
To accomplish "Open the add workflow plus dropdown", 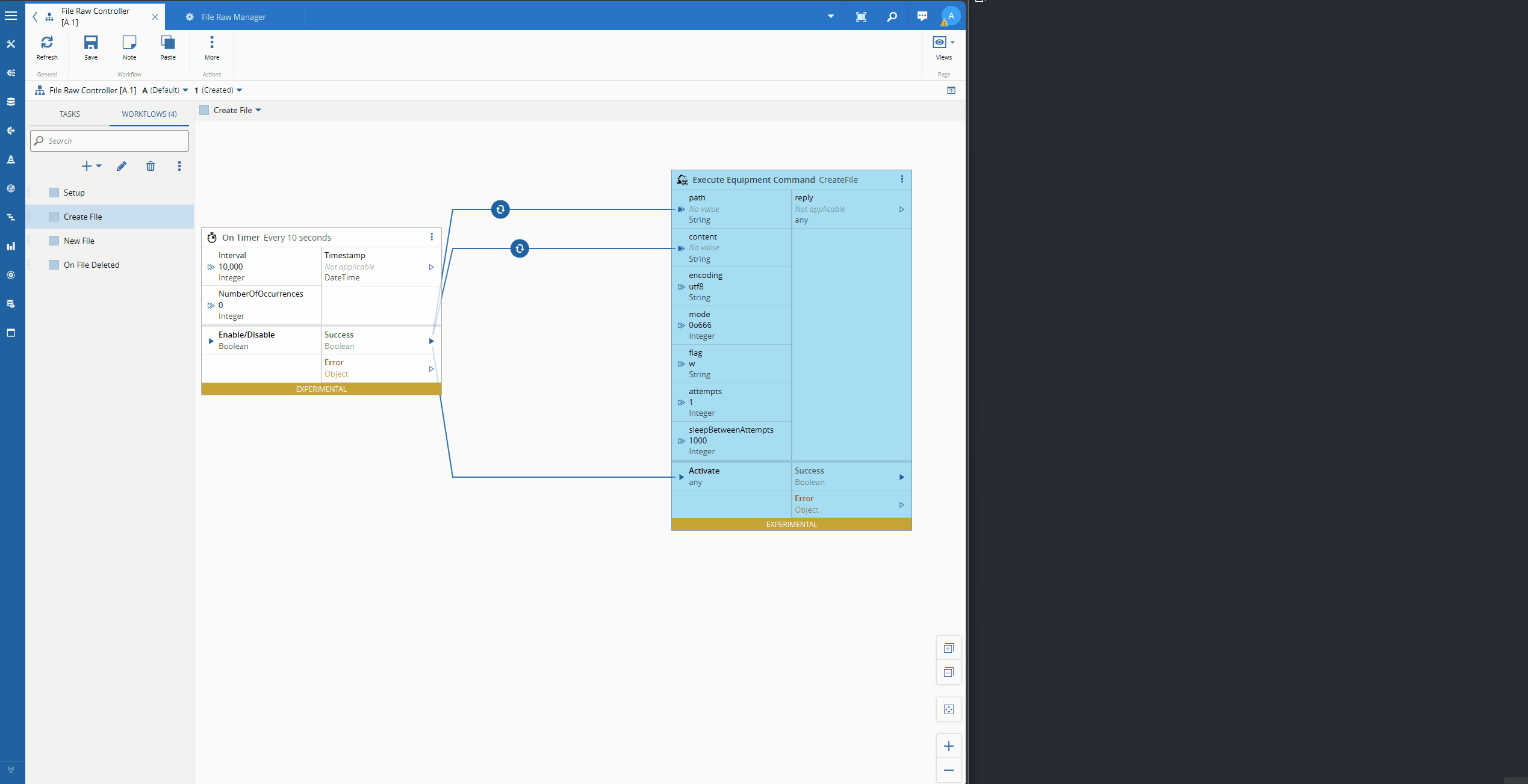I will point(92,166).
